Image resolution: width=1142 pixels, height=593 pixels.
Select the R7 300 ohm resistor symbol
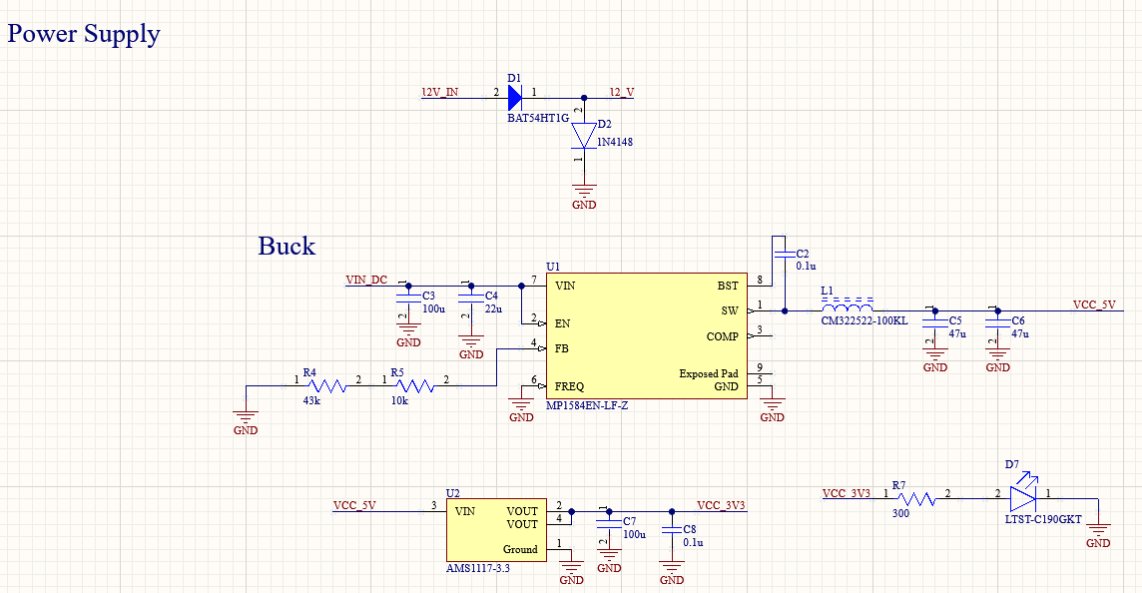pyautogui.click(x=917, y=499)
